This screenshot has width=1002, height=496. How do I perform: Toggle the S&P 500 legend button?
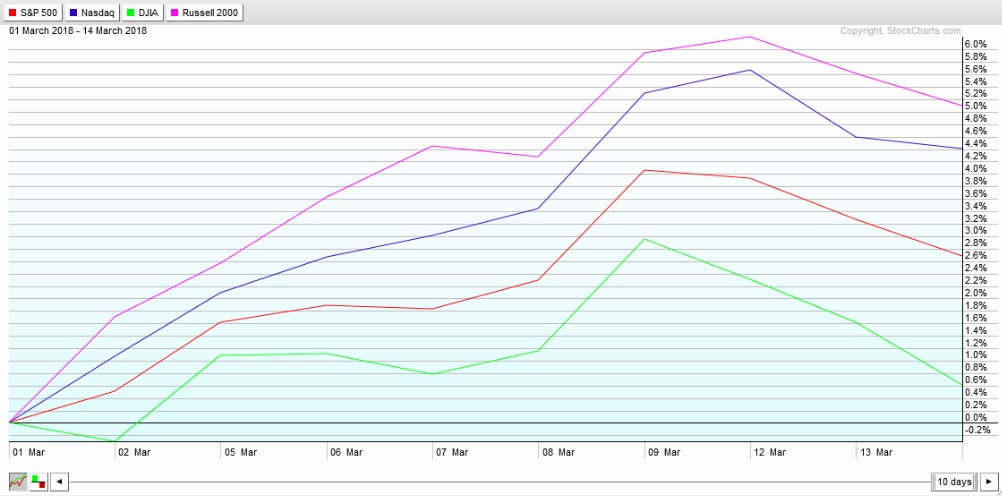(x=33, y=12)
